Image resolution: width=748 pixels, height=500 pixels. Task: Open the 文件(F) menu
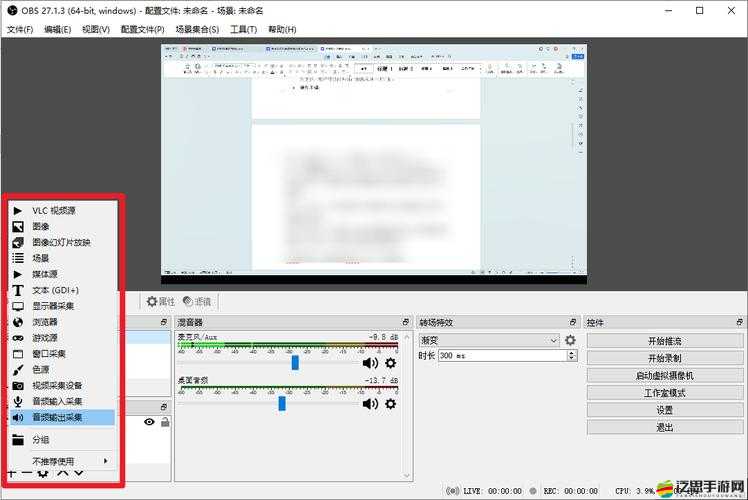[20, 29]
